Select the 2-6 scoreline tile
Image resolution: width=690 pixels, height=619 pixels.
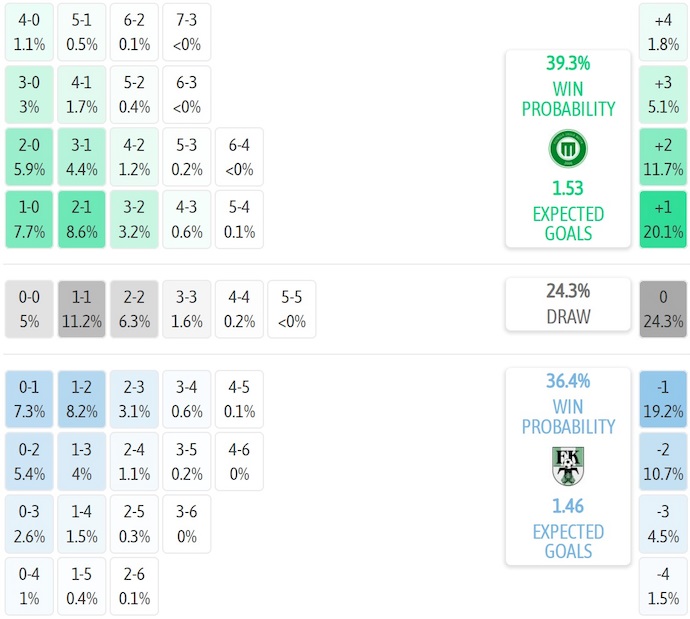pos(134,586)
